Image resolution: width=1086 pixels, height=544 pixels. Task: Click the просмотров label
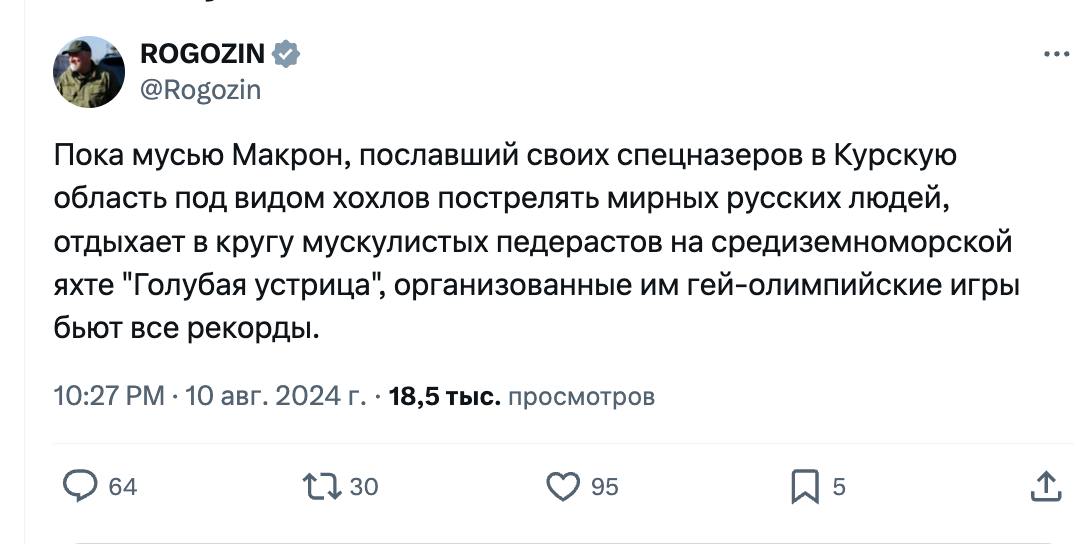point(581,397)
